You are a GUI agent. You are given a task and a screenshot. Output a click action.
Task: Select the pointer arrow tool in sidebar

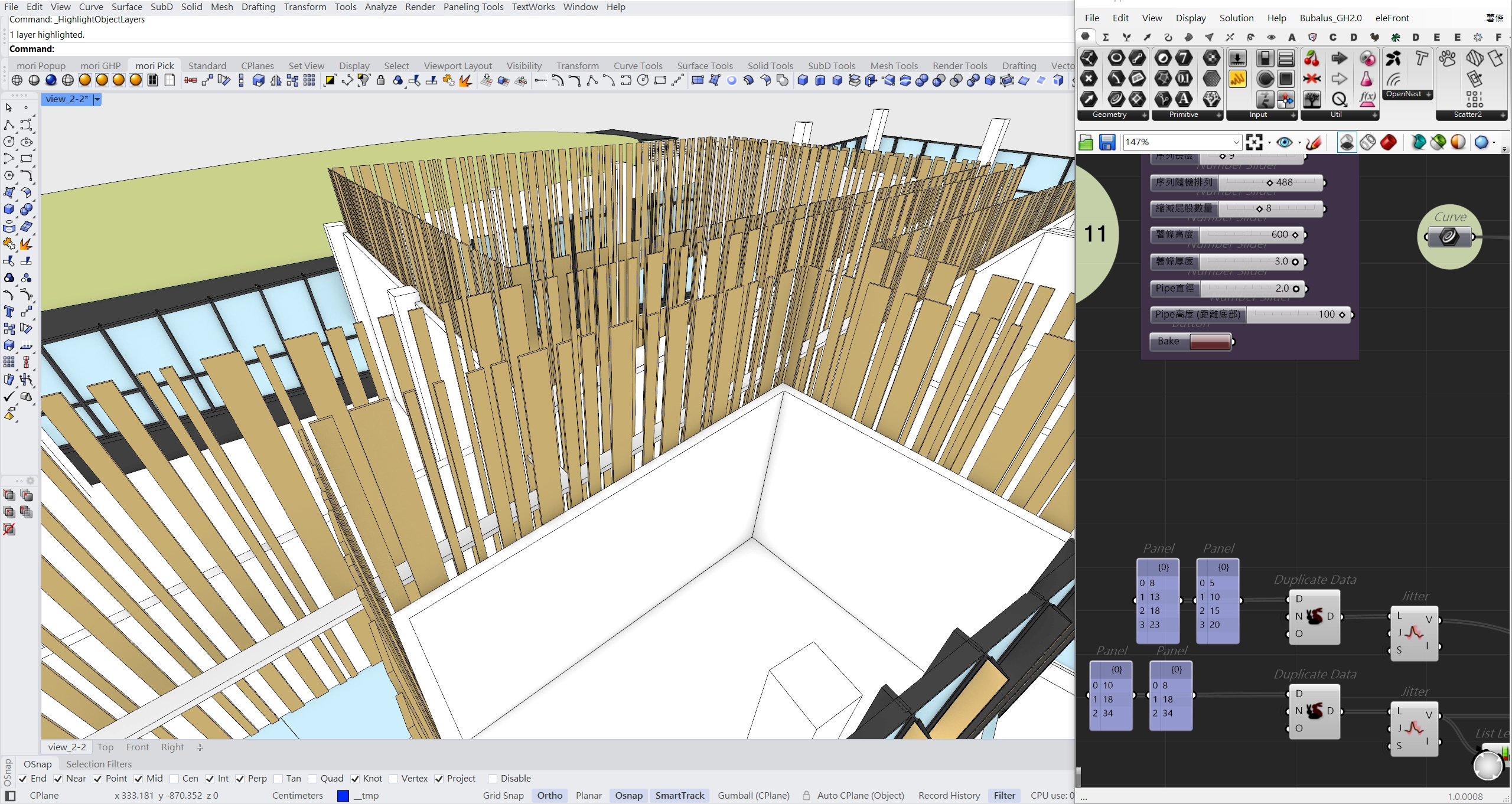9,107
